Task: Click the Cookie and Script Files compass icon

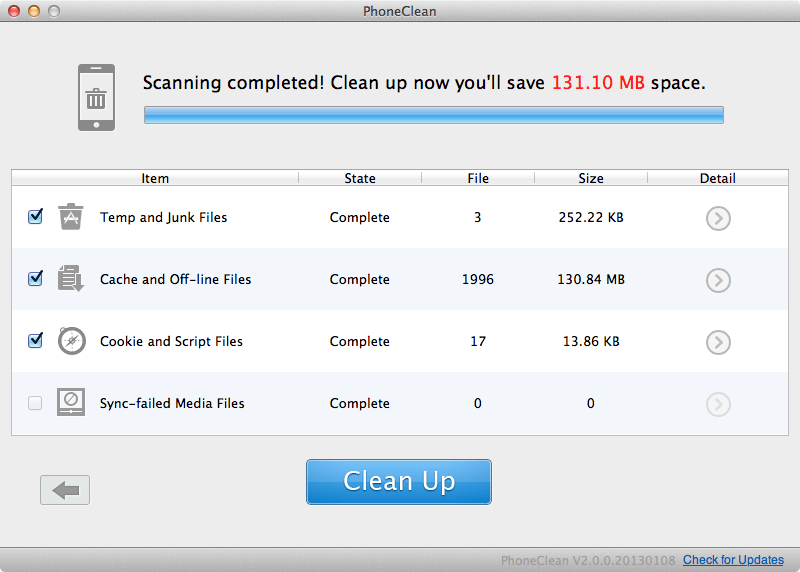Action: point(71,341)
